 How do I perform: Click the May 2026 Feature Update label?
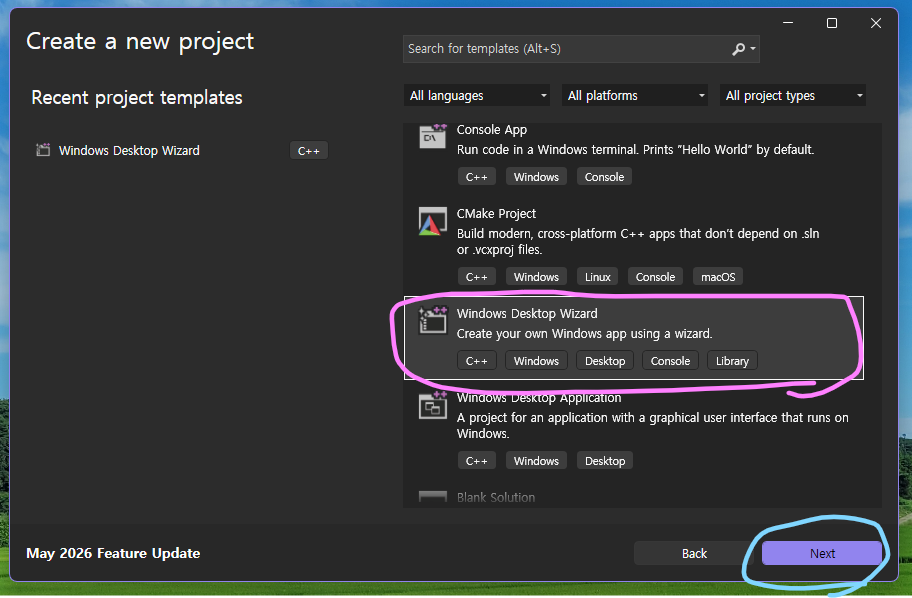113,553
